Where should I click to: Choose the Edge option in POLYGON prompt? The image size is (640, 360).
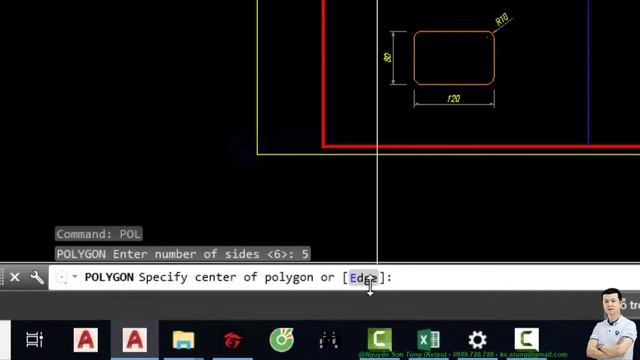(363, 278)
